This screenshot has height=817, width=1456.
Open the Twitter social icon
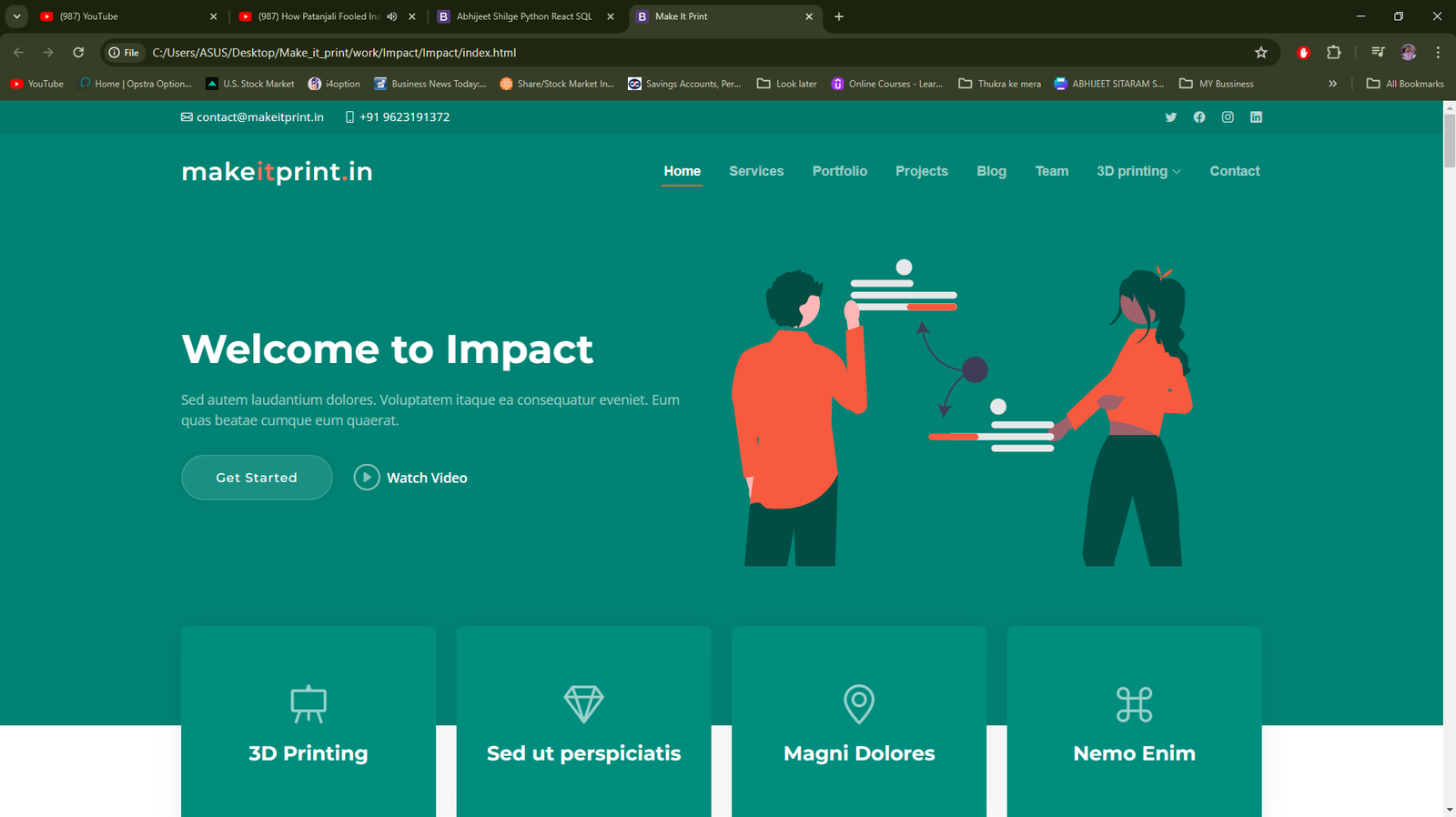pyautogui.click(x=1170, y=117)
